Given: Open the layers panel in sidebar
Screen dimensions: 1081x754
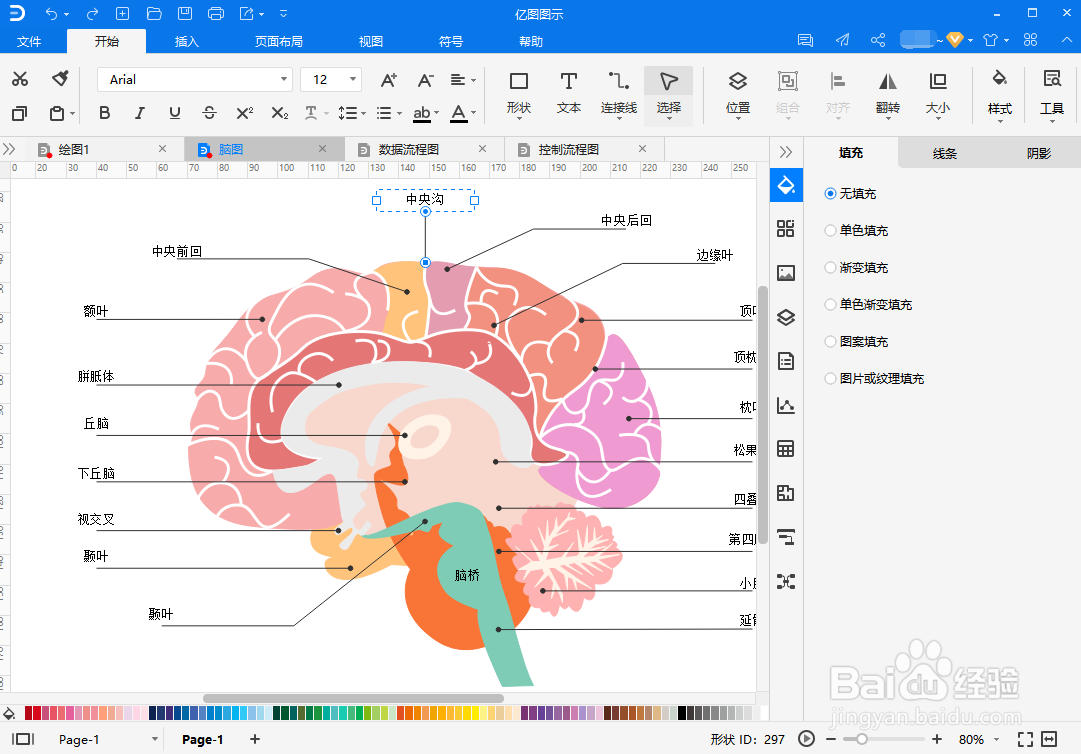Looking at the screenshot, I should (x=786, y=317).
